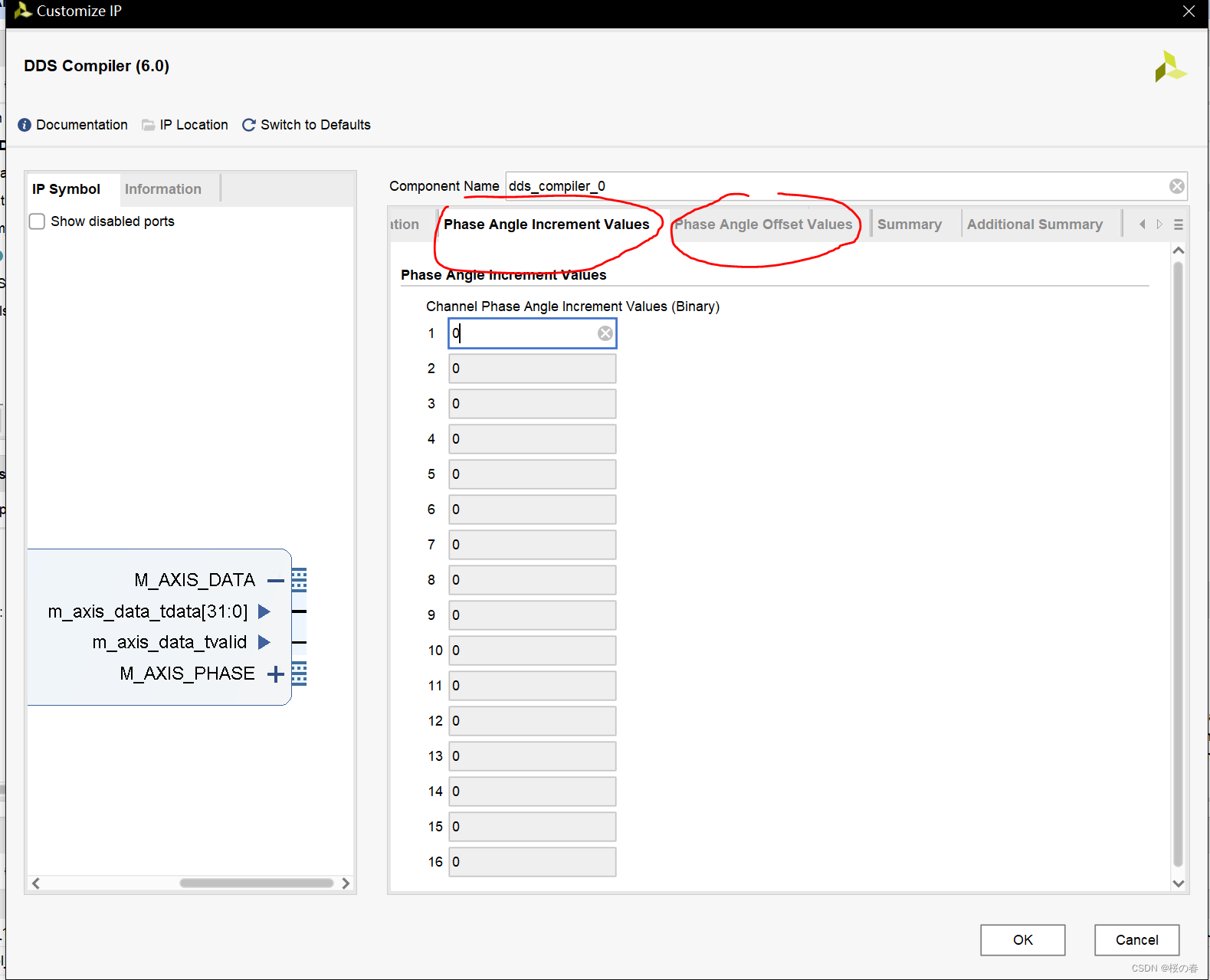Click channel 15 phase increment field
Image resolution: width=1210 pixels, height=980 pixels.
533,827
